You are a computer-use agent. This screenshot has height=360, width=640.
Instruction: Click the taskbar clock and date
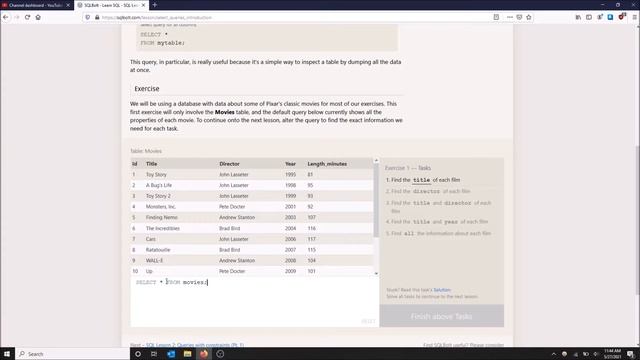point(612,354)
